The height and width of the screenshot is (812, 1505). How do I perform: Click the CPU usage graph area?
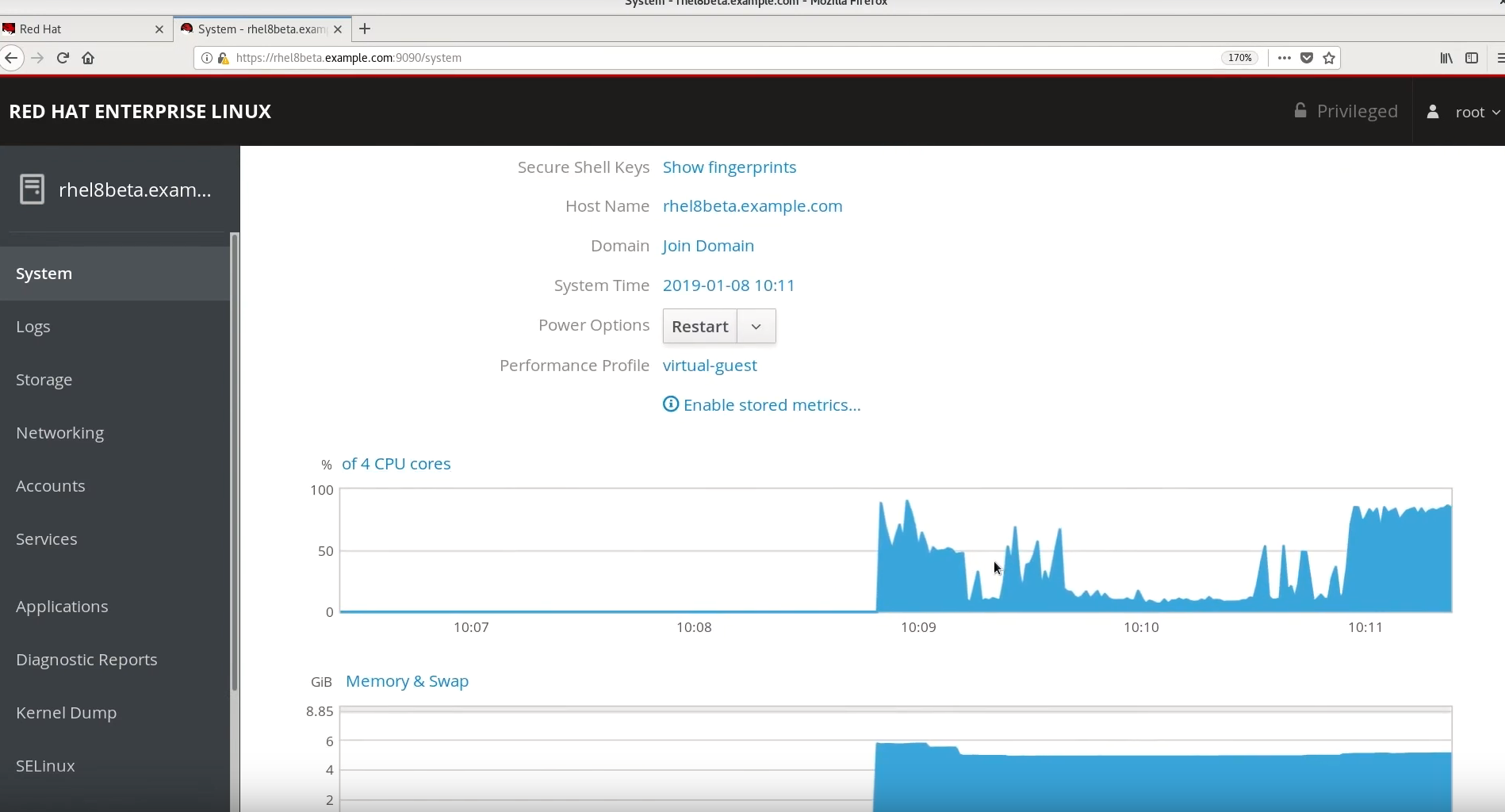coord(896,550)
